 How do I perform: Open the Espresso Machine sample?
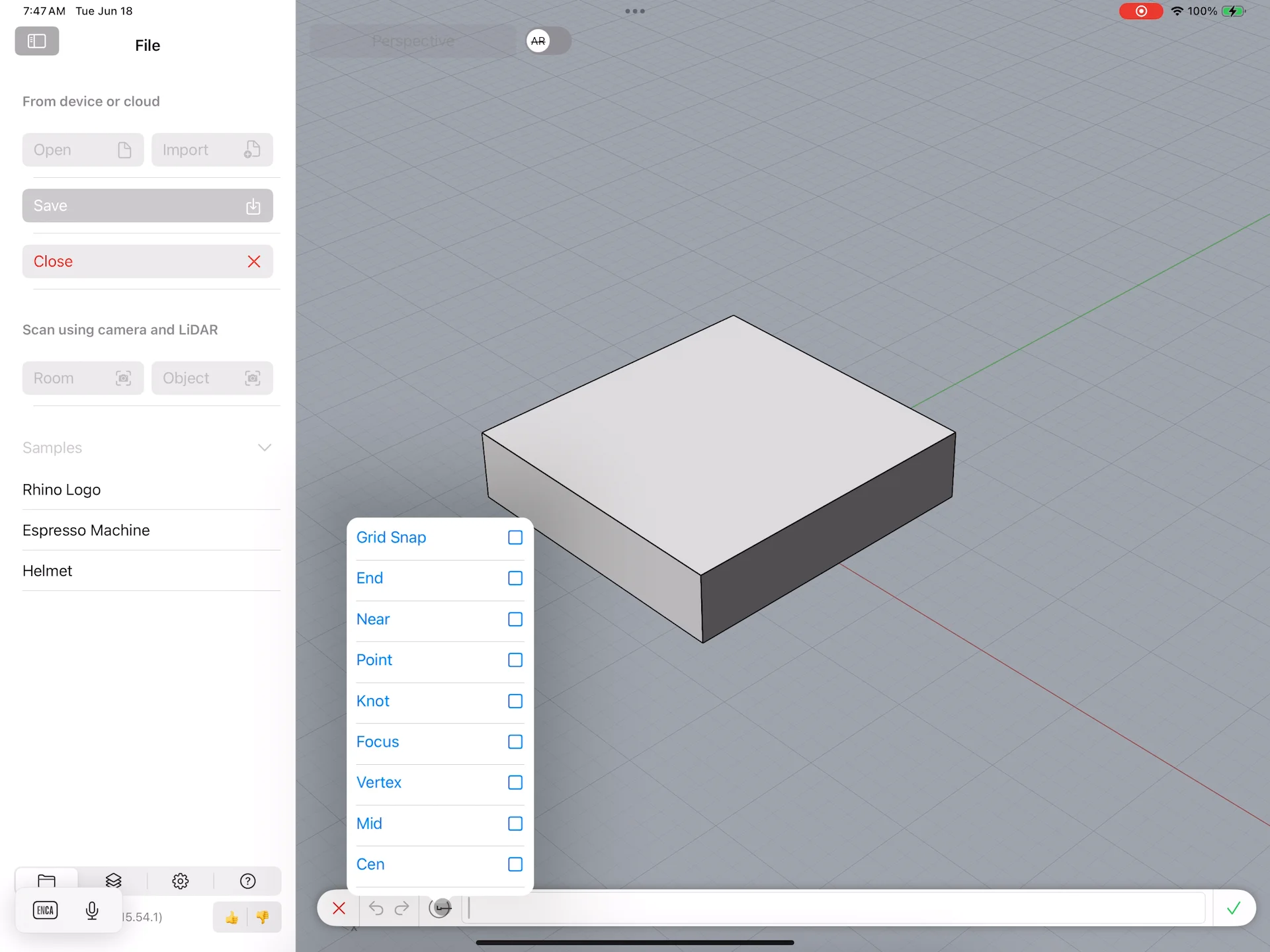point(86,530)
